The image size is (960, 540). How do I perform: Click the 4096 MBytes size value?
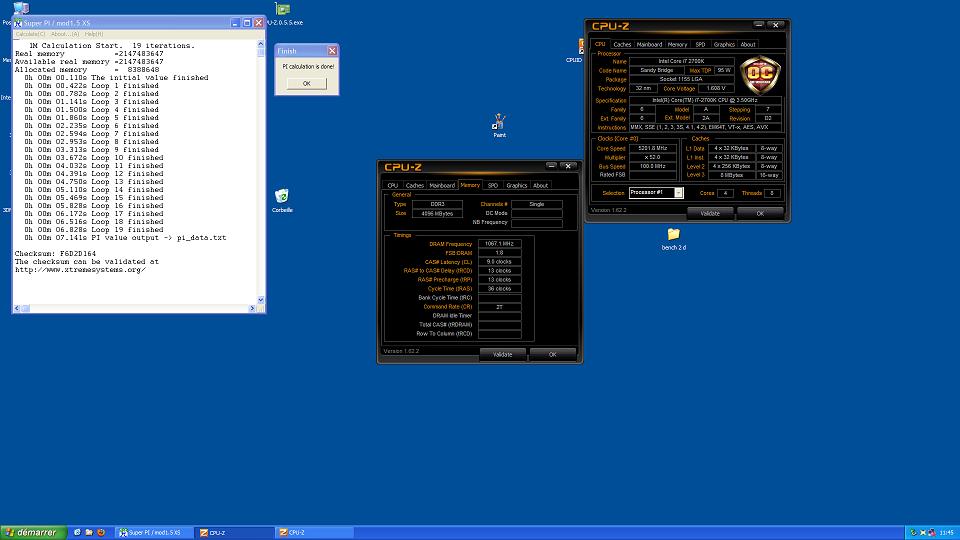tap(437, 214)
